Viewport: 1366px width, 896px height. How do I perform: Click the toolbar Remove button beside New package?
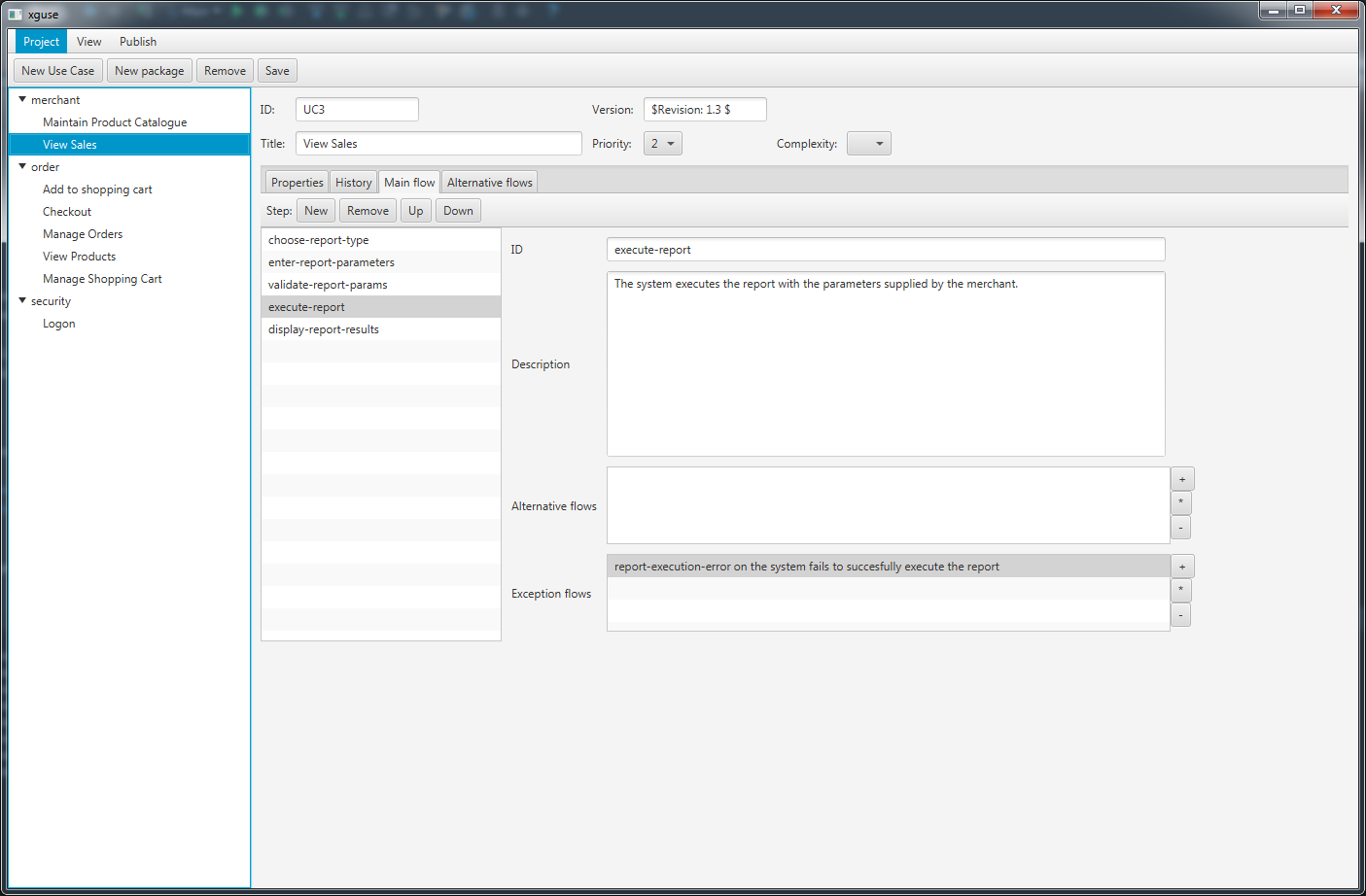pyautogui.click(x=225, y=71)
